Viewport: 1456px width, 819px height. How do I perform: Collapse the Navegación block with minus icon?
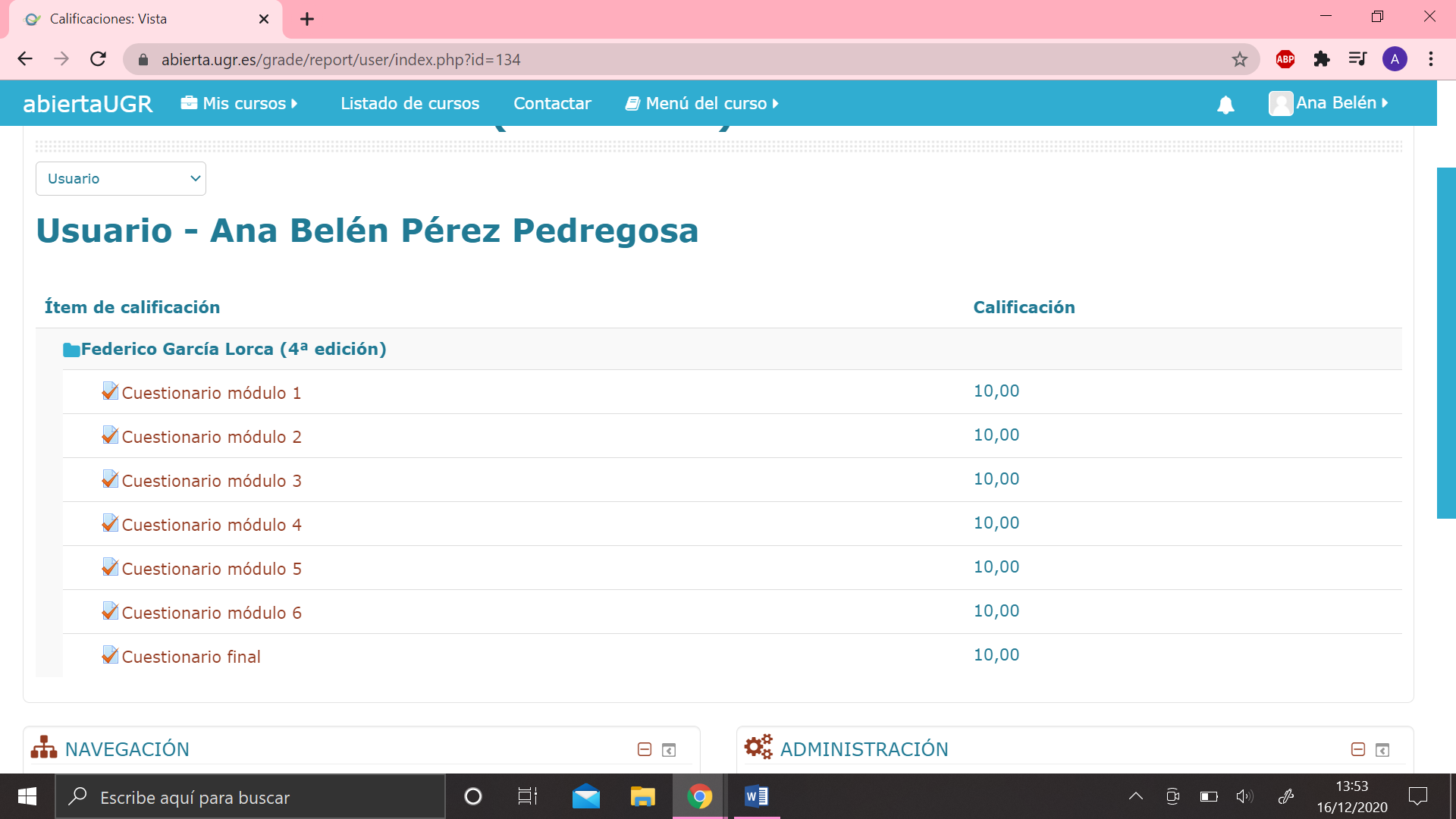click(644, 749)
